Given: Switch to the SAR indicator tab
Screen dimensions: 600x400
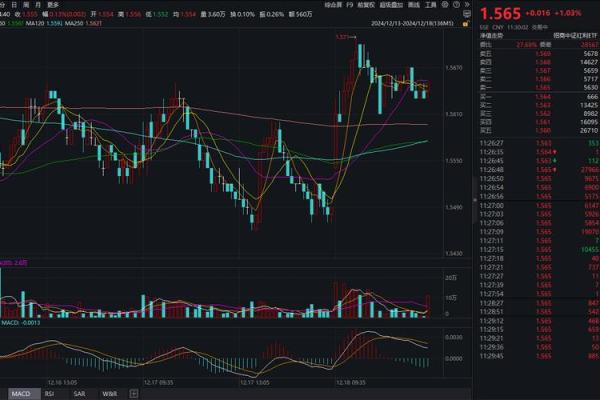Looking at the screenshot, I should click(x=79, y=393).
